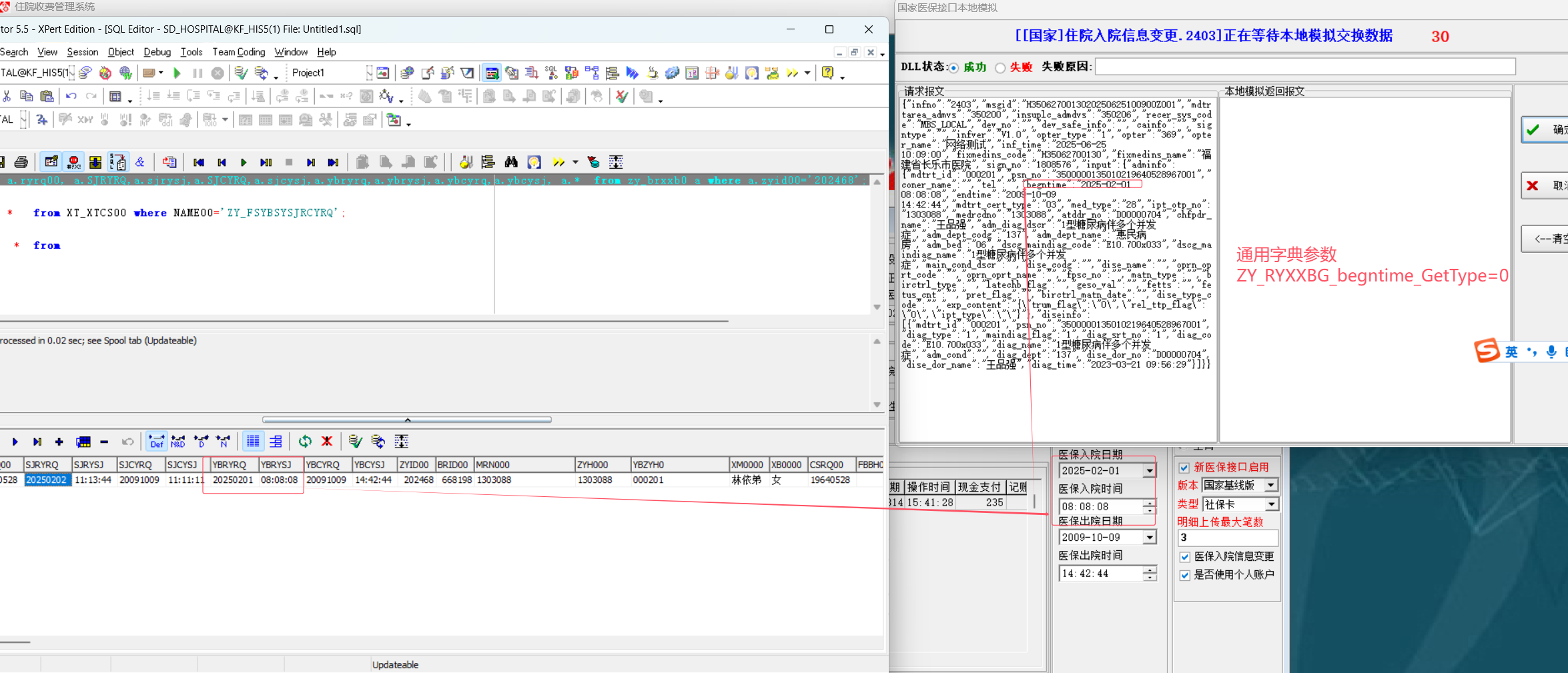Click the green Execute play icon in the main toolbar
The width and height of the screenshot is (1568, 673).
coord(177,73)
